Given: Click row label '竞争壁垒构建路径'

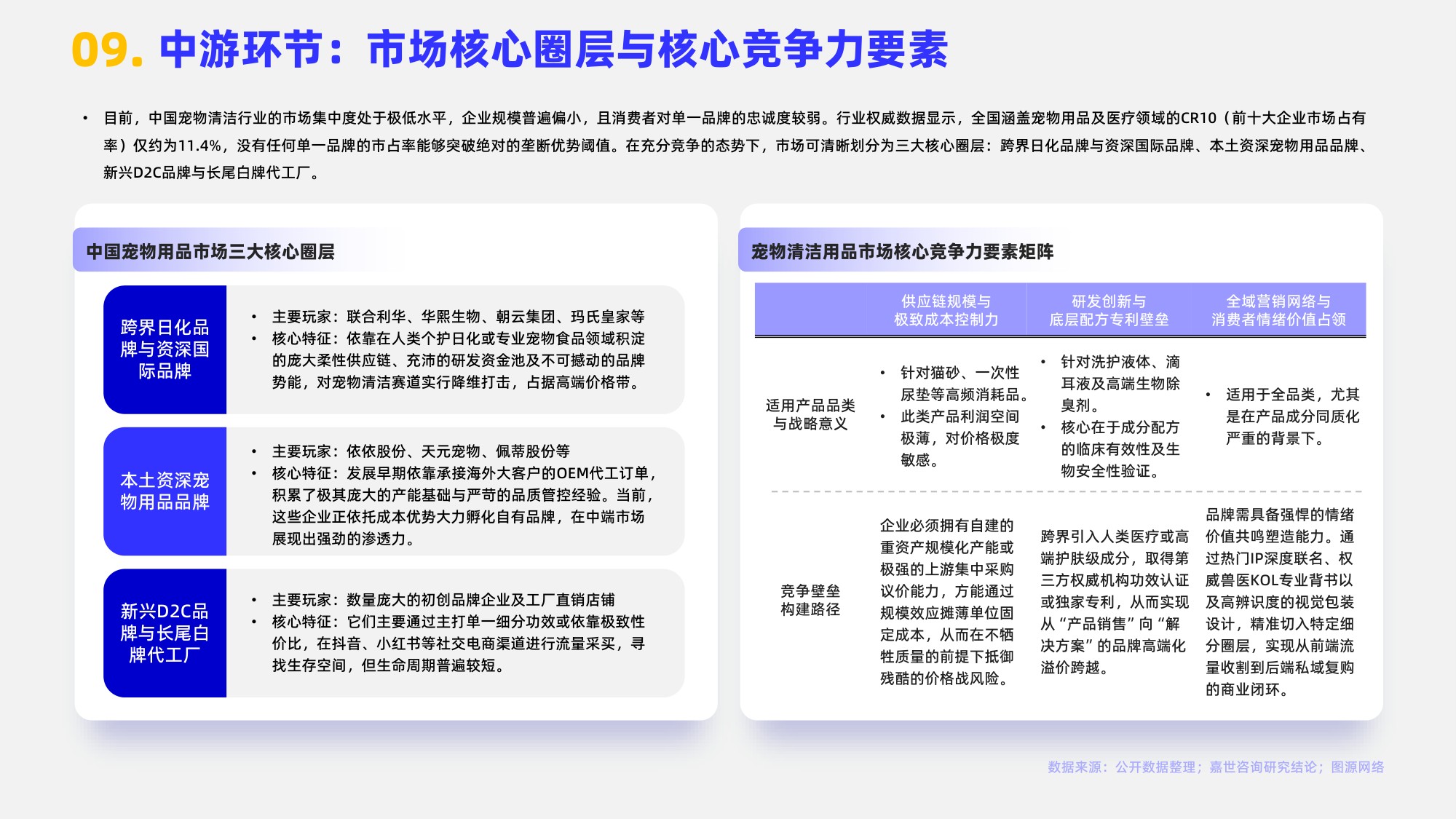Looking at the screenshot, I should 810,600.
